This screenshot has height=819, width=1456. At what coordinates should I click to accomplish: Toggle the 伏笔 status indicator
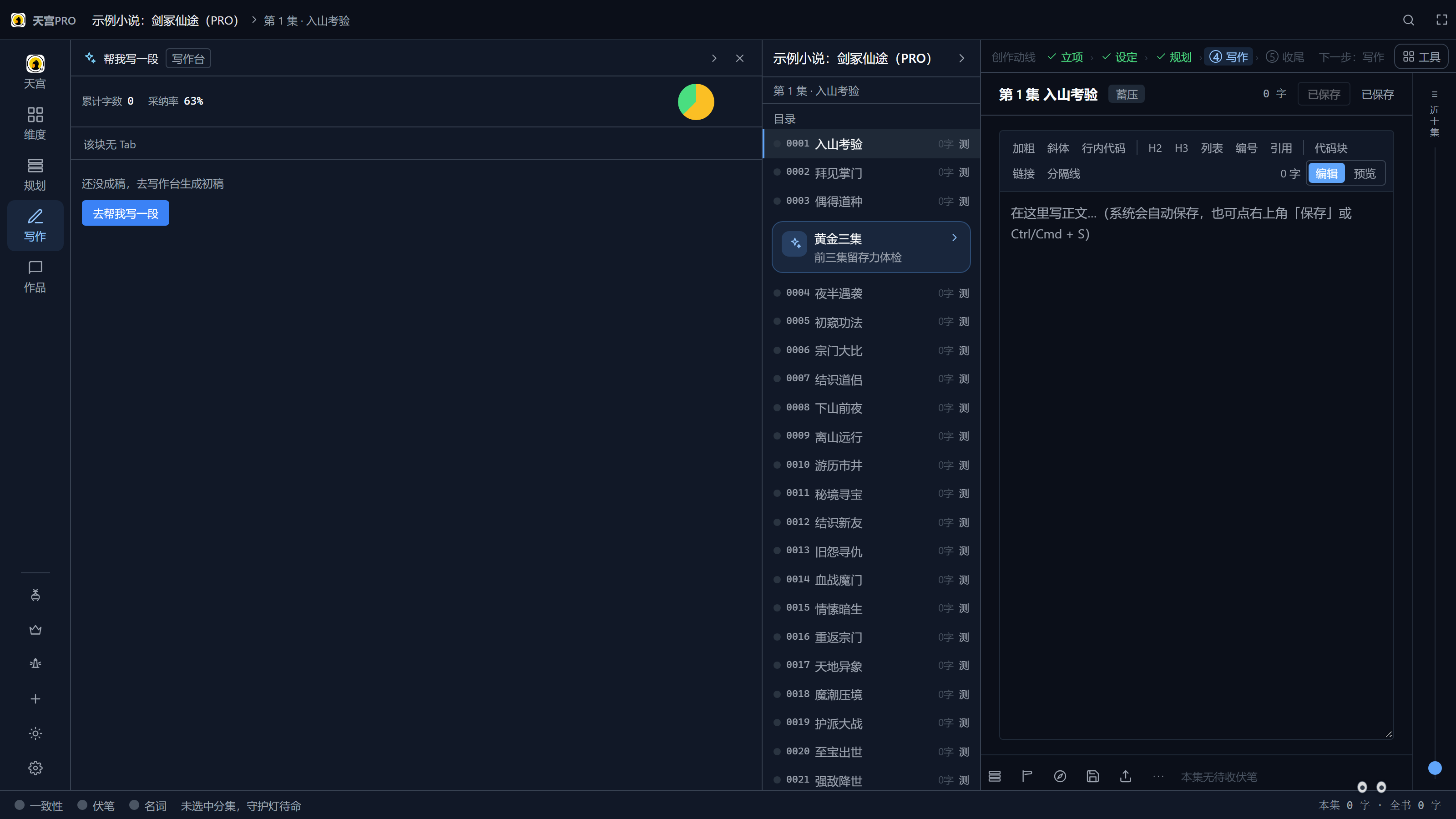(96, 805)
